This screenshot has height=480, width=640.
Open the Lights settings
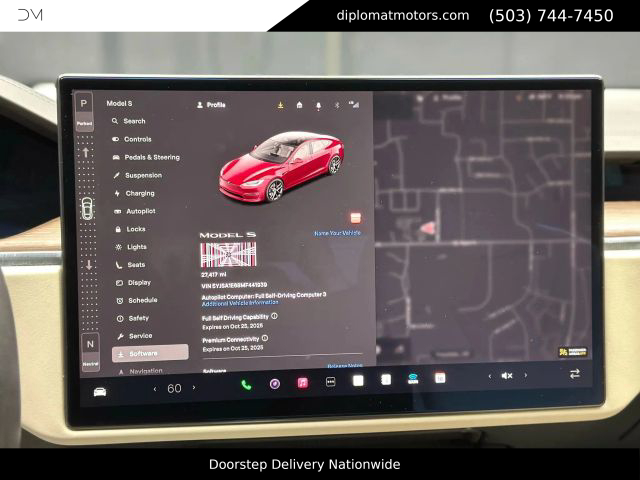tap(131, 247)
